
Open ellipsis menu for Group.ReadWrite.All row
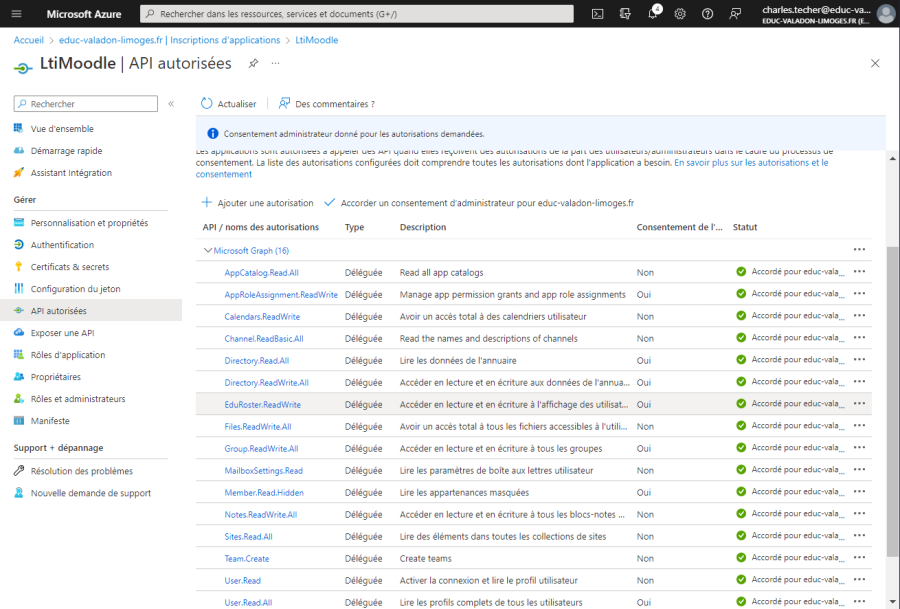click(859, 448)
